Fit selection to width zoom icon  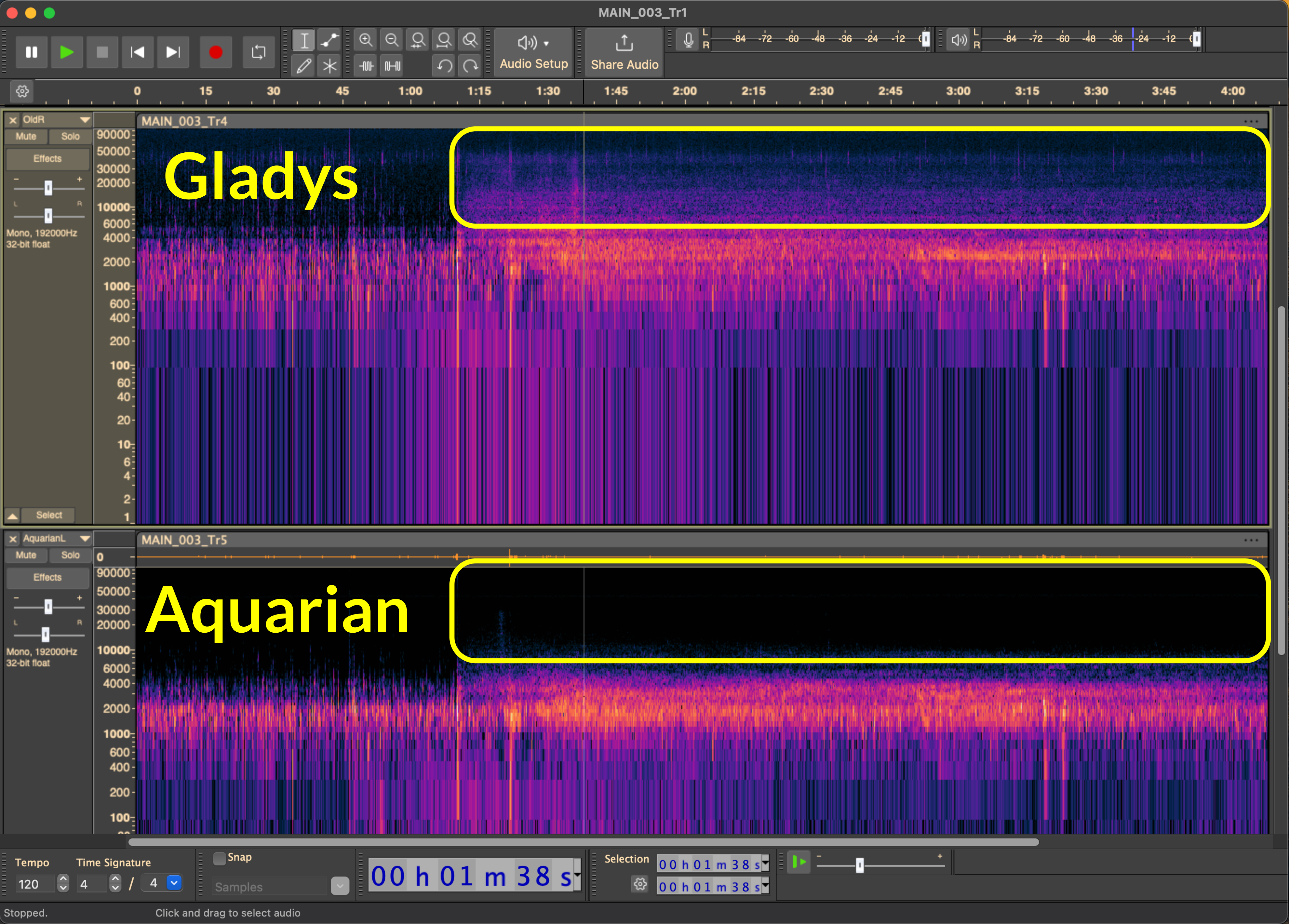click(418, 40)
